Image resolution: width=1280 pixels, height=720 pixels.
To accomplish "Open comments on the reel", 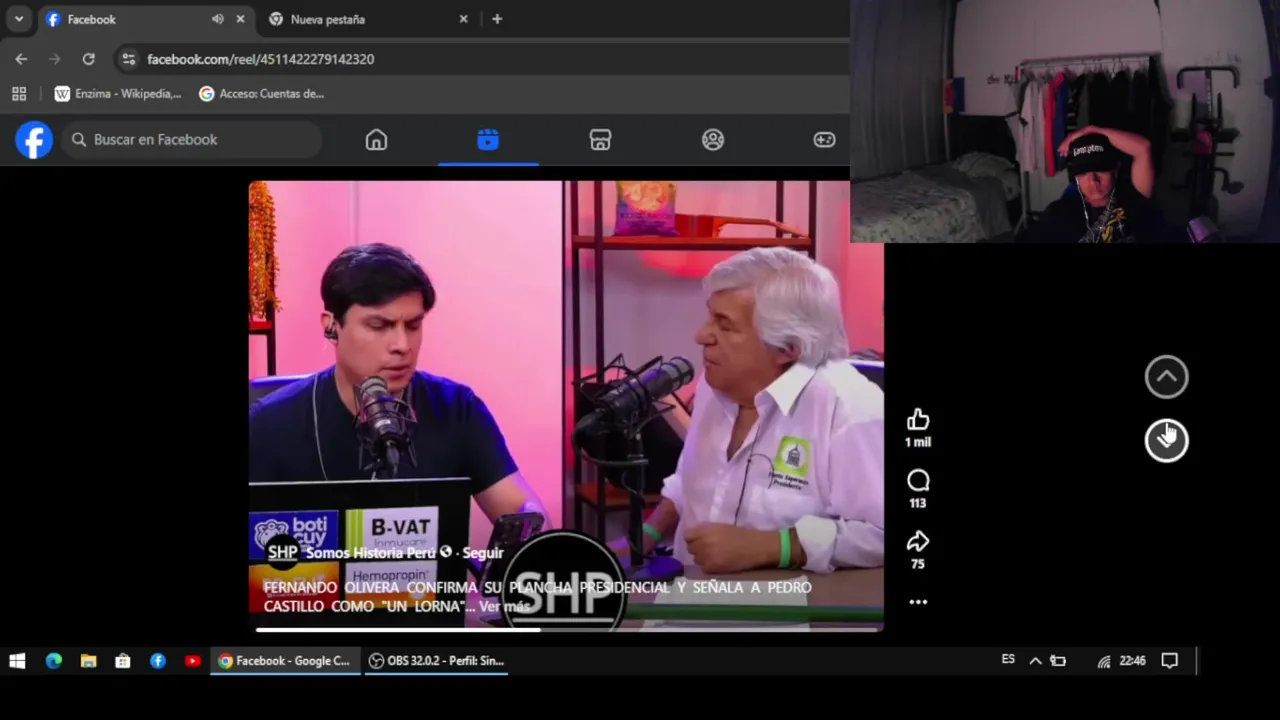I will coord(918,481).
